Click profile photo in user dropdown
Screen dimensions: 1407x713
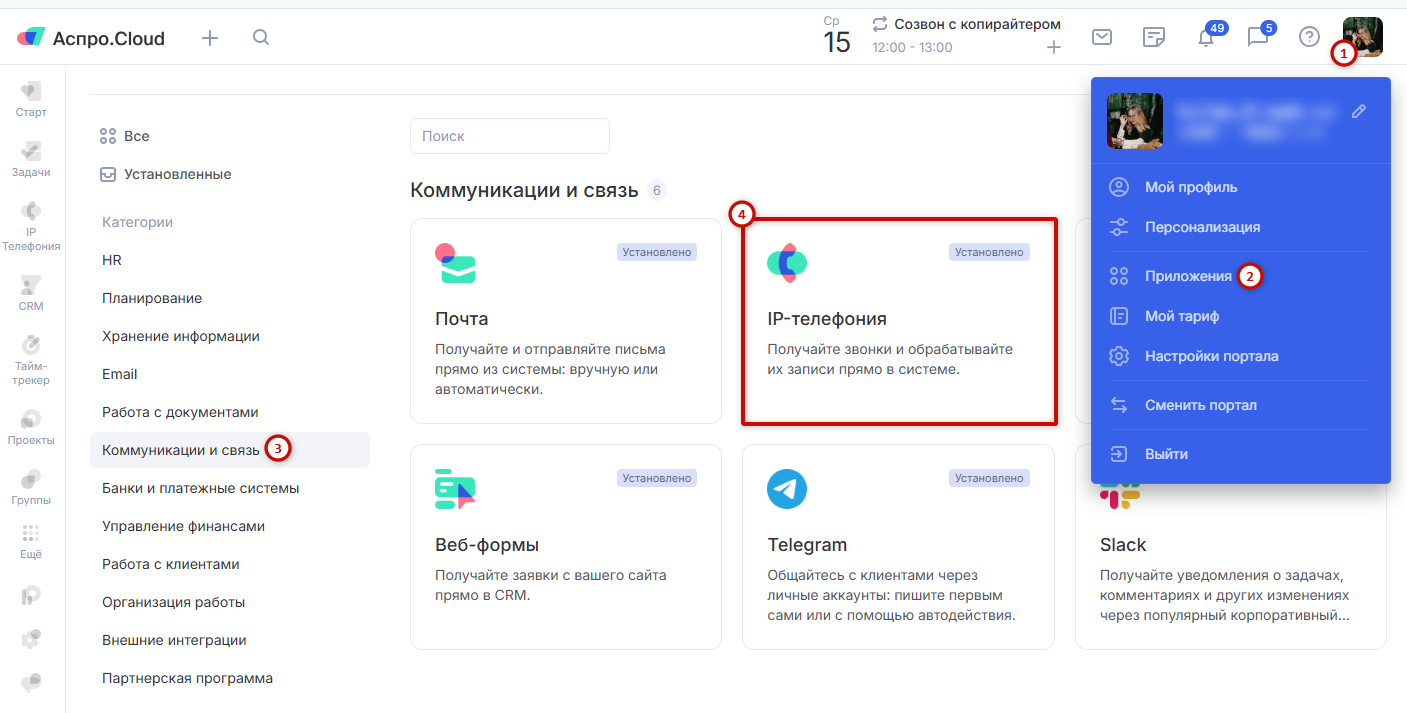click(x=1135, y=121)
